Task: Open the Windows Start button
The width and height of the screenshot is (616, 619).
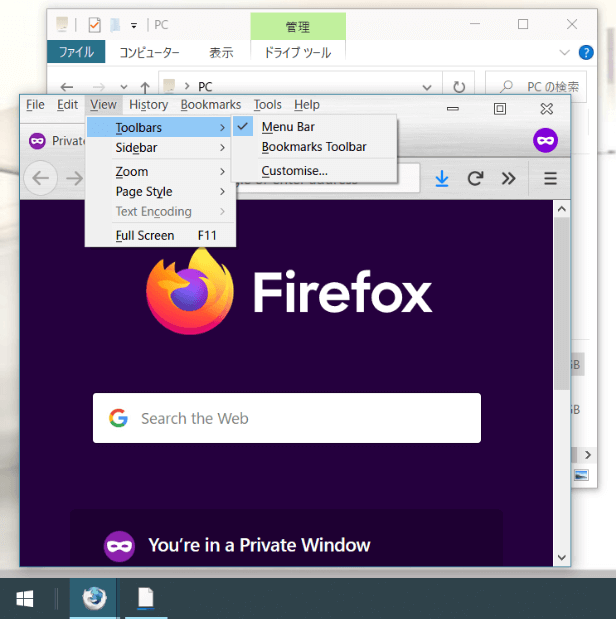Action: pyautogui.click(x=24, y=599)
